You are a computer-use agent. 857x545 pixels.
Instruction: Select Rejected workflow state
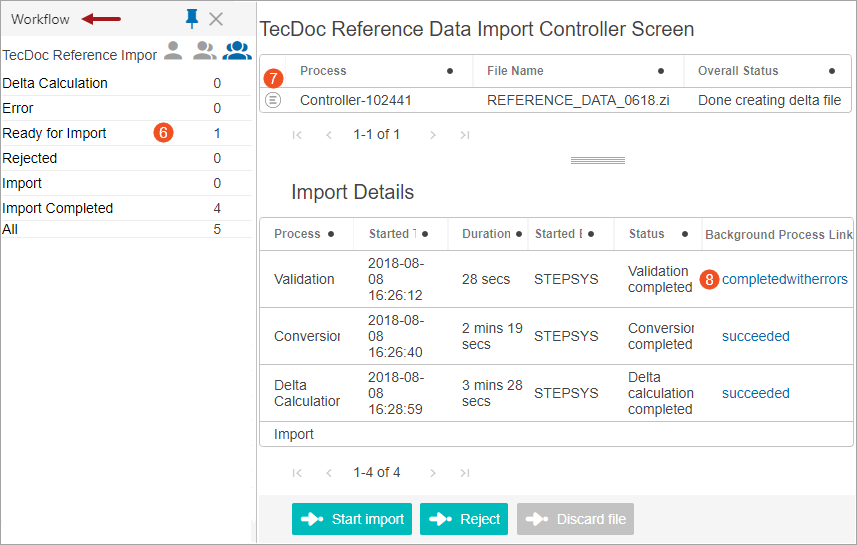tap(127, 159)
